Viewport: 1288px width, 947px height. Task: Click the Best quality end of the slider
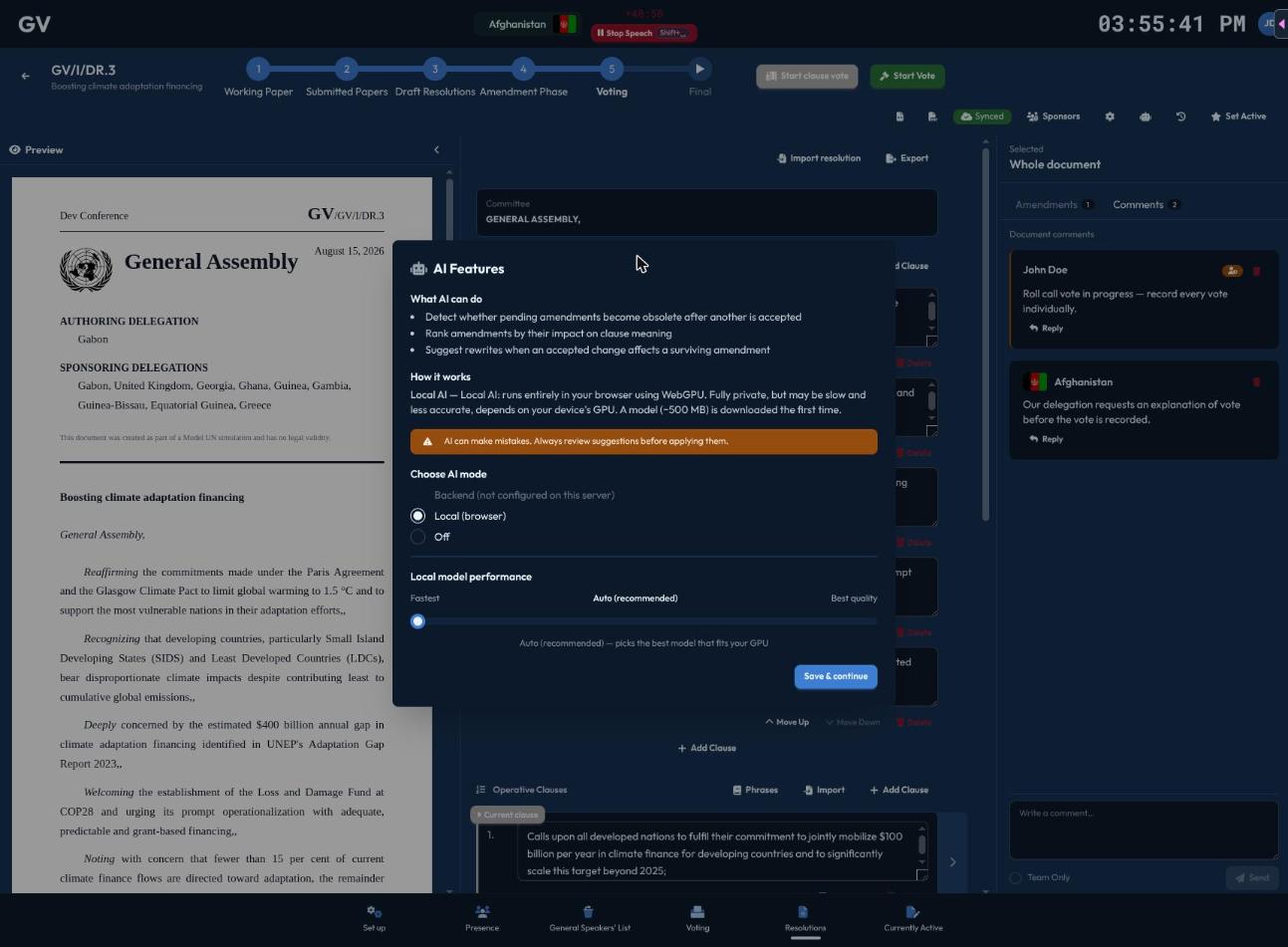854,598
